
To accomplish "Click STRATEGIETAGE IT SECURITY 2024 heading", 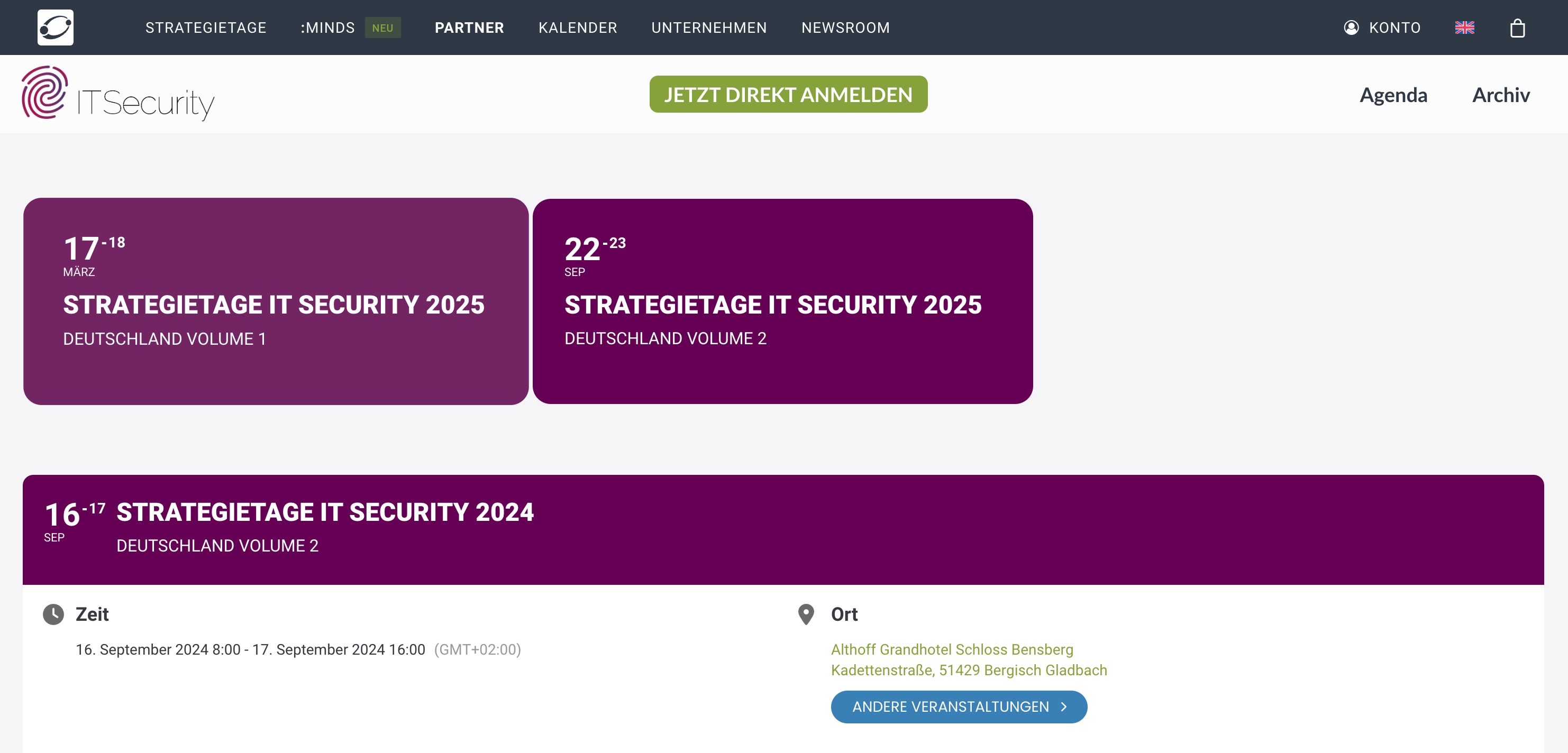I will [x=325, y=512].
